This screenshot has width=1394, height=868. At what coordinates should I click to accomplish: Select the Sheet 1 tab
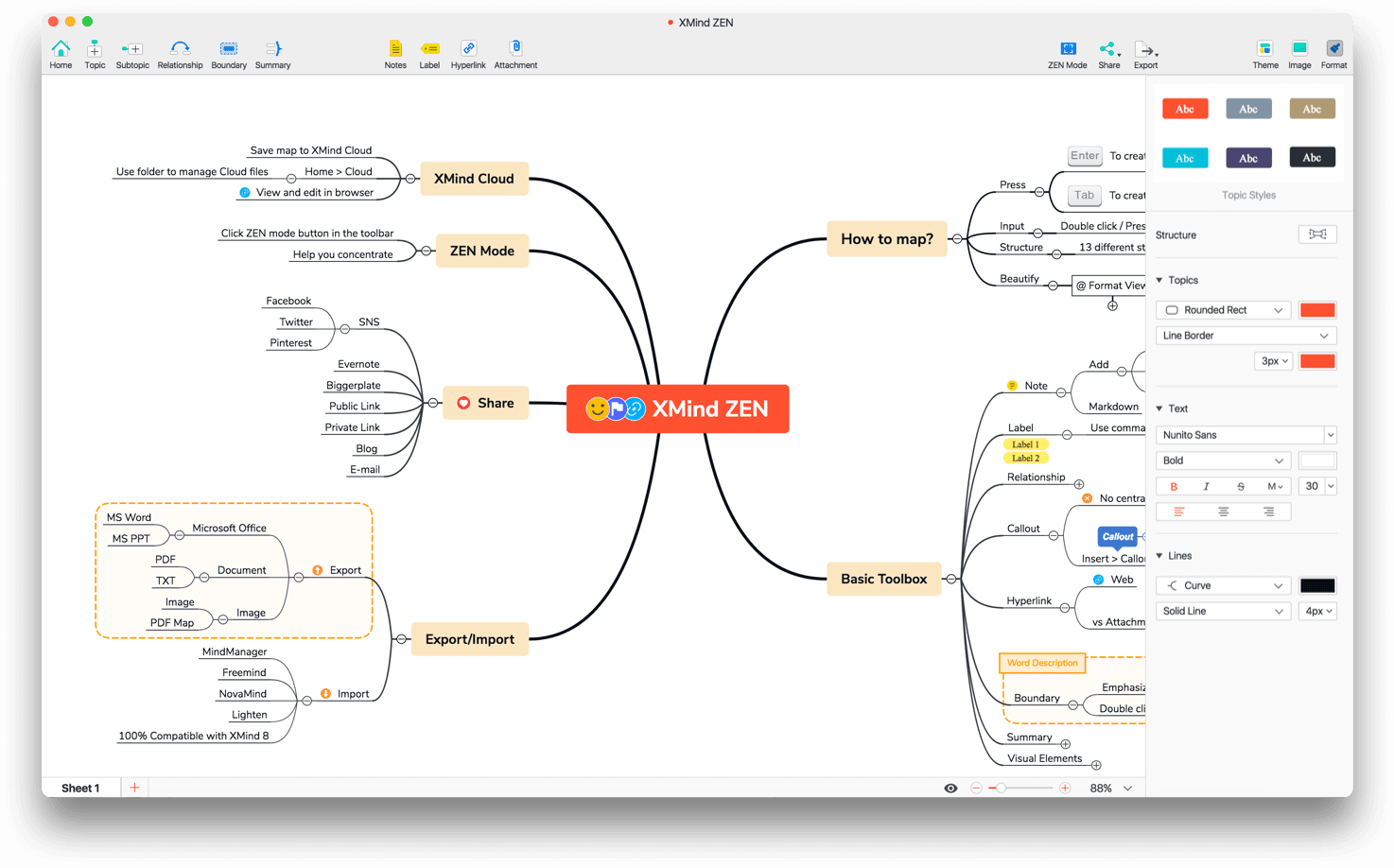pyautogui.click(x=80, y=788)
